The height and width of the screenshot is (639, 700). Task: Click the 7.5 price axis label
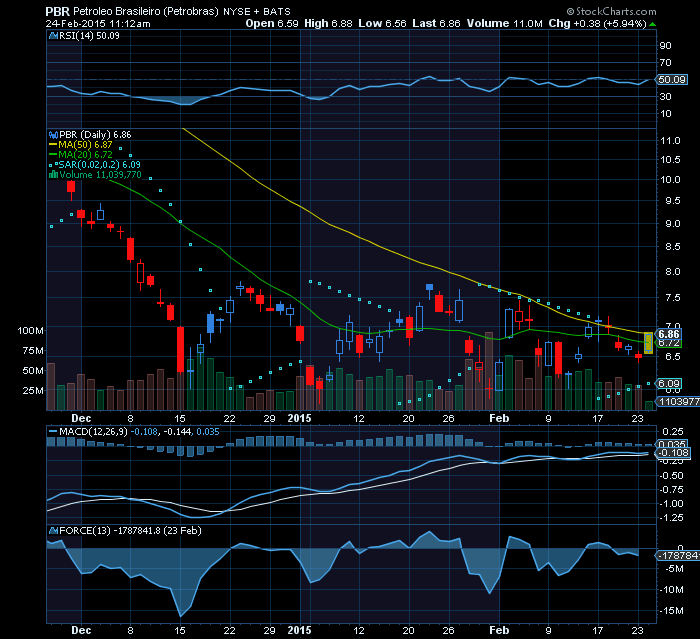[x=673, y=297]
